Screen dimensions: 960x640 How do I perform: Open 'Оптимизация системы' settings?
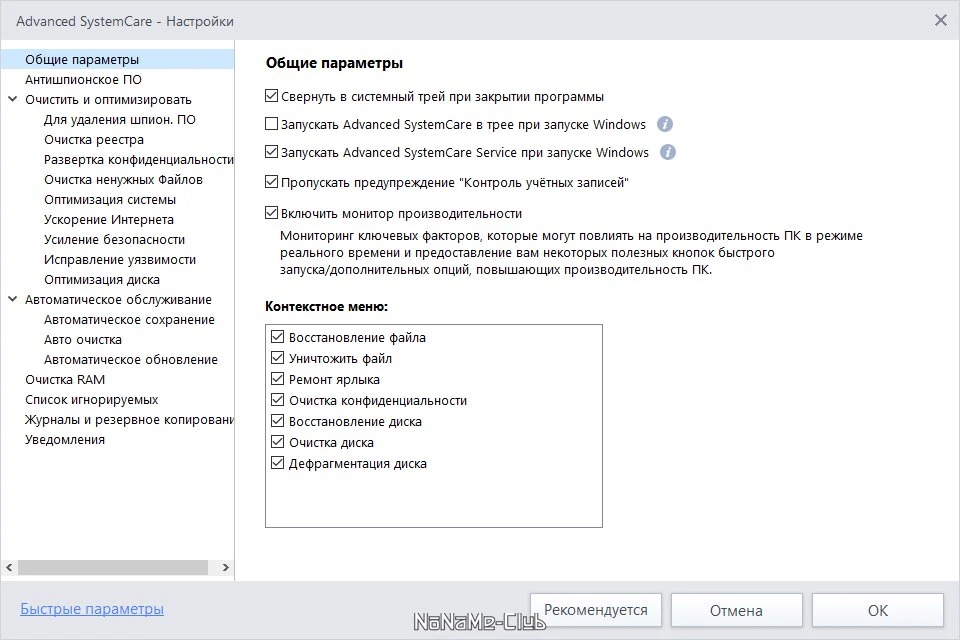[110, 200]
